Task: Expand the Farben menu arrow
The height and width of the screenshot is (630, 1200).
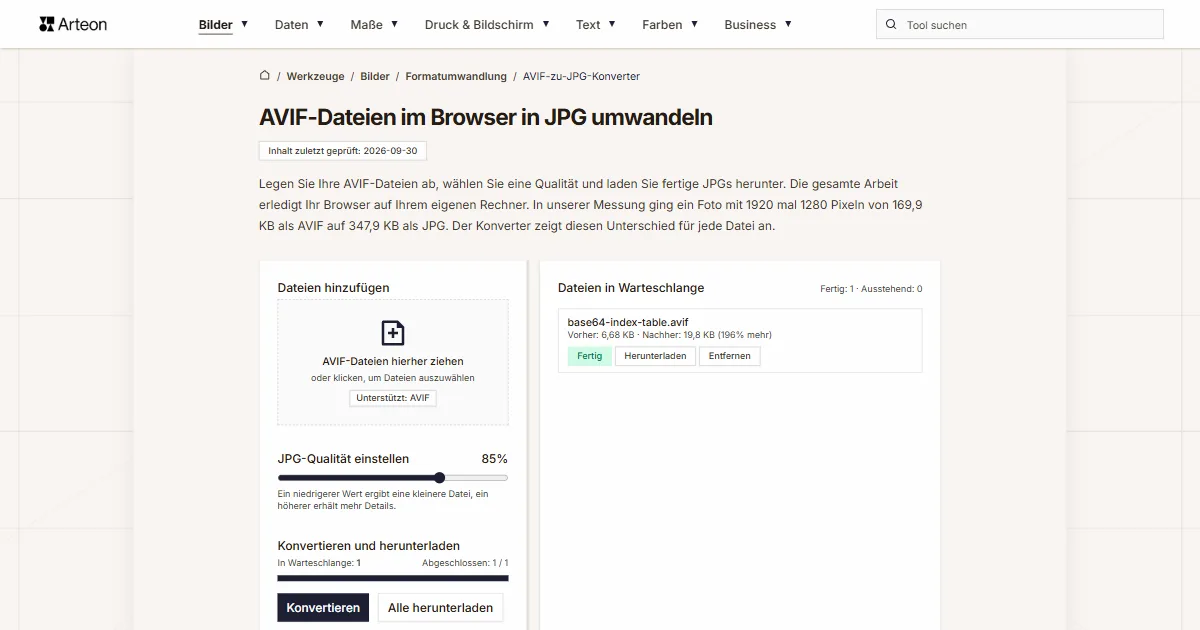Action: (x=694, y=24)
